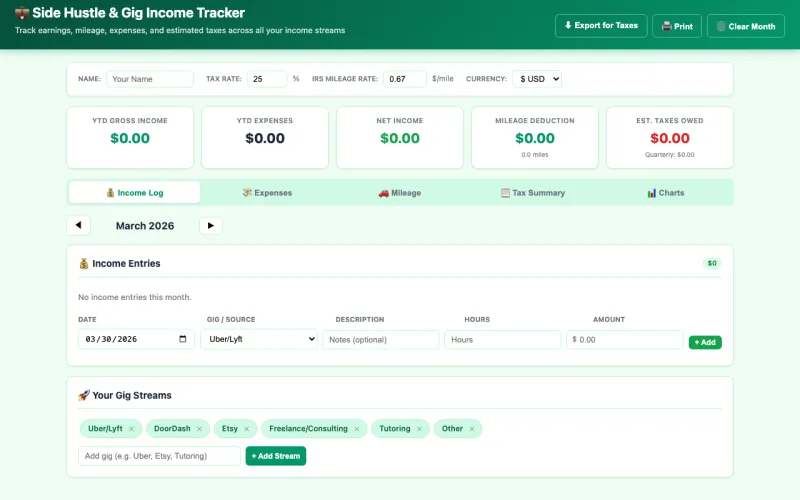
Task: Show the Tax Summary tab
Action: [532, 193]
